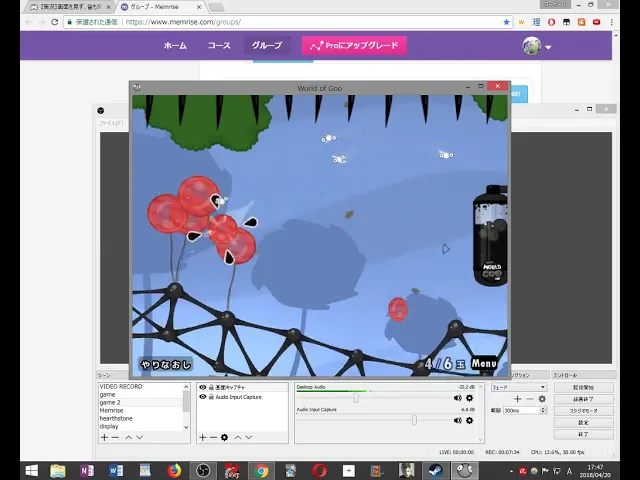
Task: Open the taskbar clock showing 17:47
Action: tap(595, 471)
